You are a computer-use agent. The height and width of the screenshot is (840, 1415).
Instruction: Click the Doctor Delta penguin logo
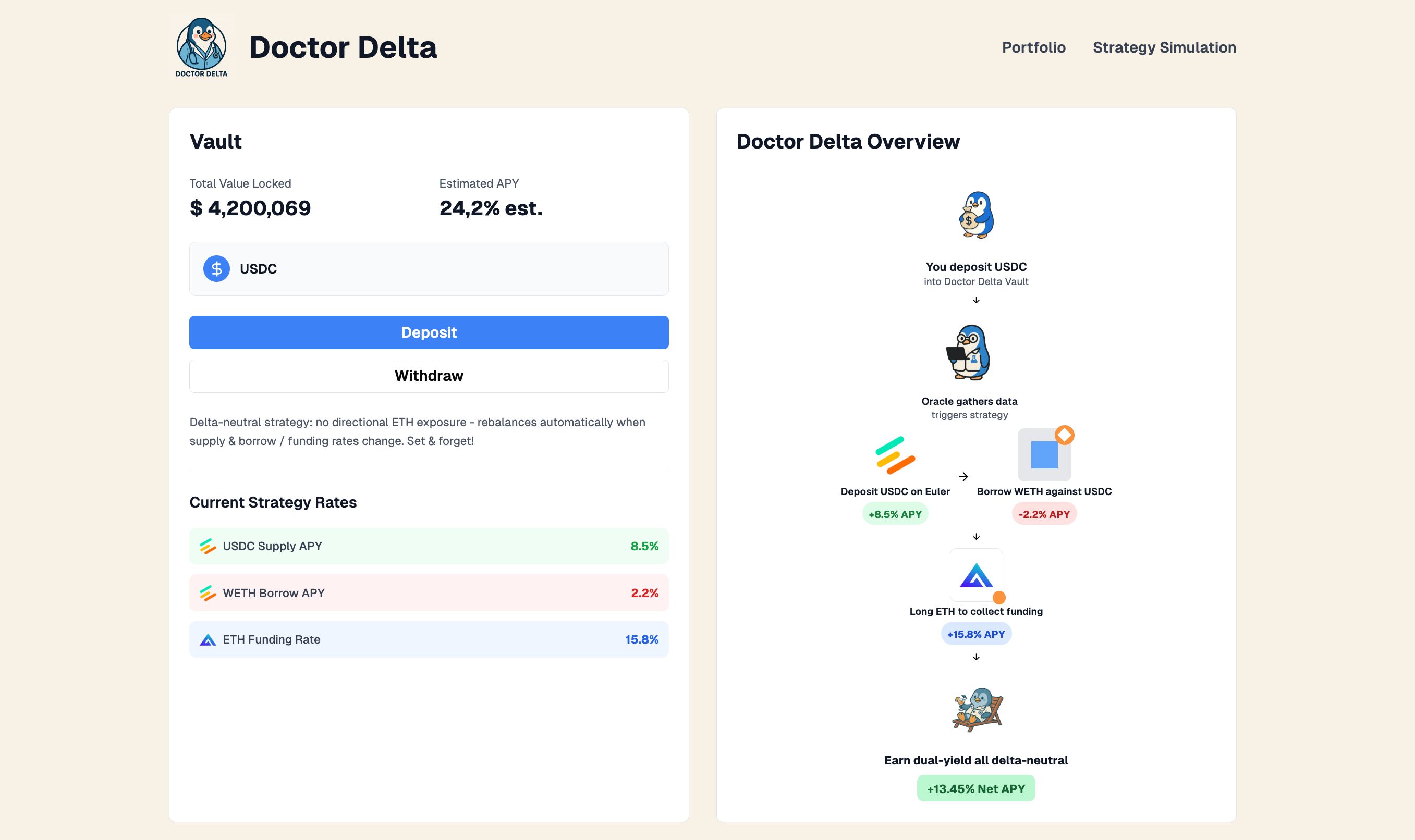(x=202, y=47)
